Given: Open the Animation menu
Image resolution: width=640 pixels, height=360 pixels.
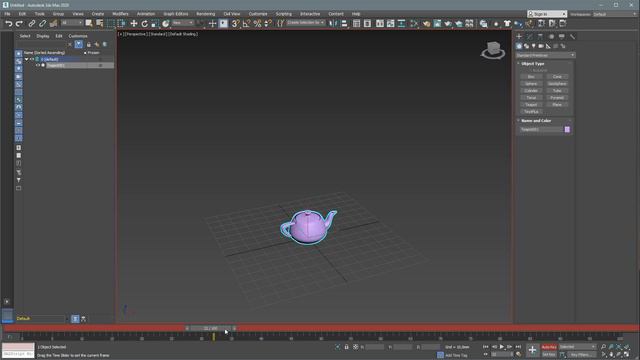Looking at the screenshot, I should click(x=146, y=14).
